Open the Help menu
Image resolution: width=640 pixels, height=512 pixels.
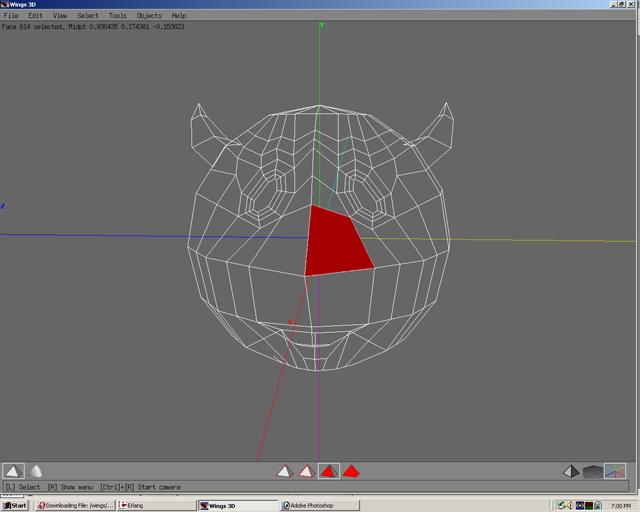click(x=179, y=16)
